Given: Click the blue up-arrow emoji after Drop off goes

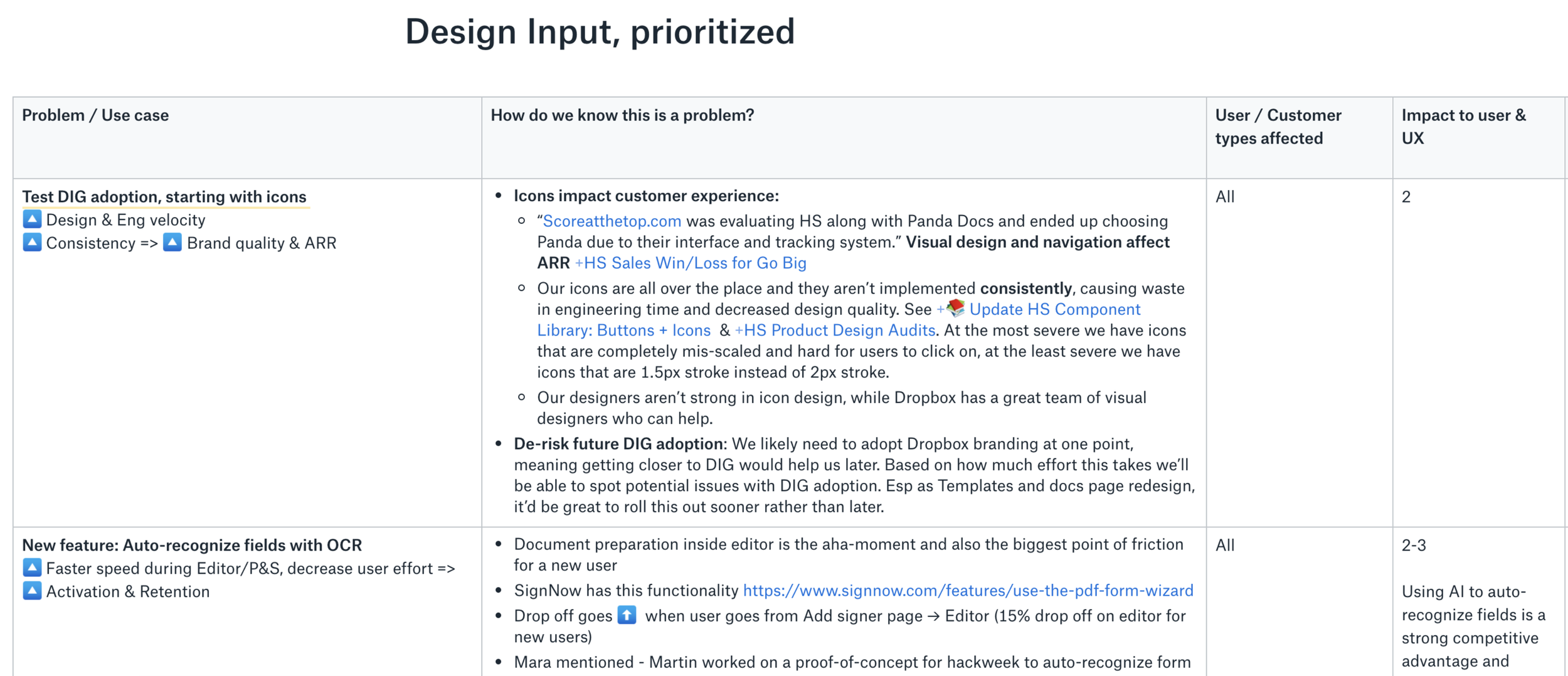Looking at the screenshot, I should 627,615.
